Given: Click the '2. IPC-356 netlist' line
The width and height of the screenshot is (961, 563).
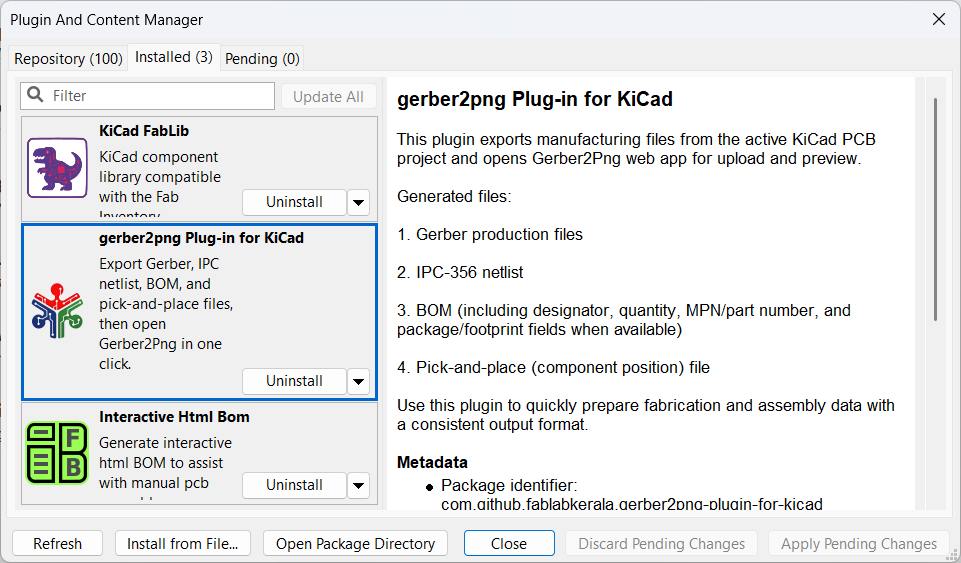Looking at the screenshot, I should [460, 273].
